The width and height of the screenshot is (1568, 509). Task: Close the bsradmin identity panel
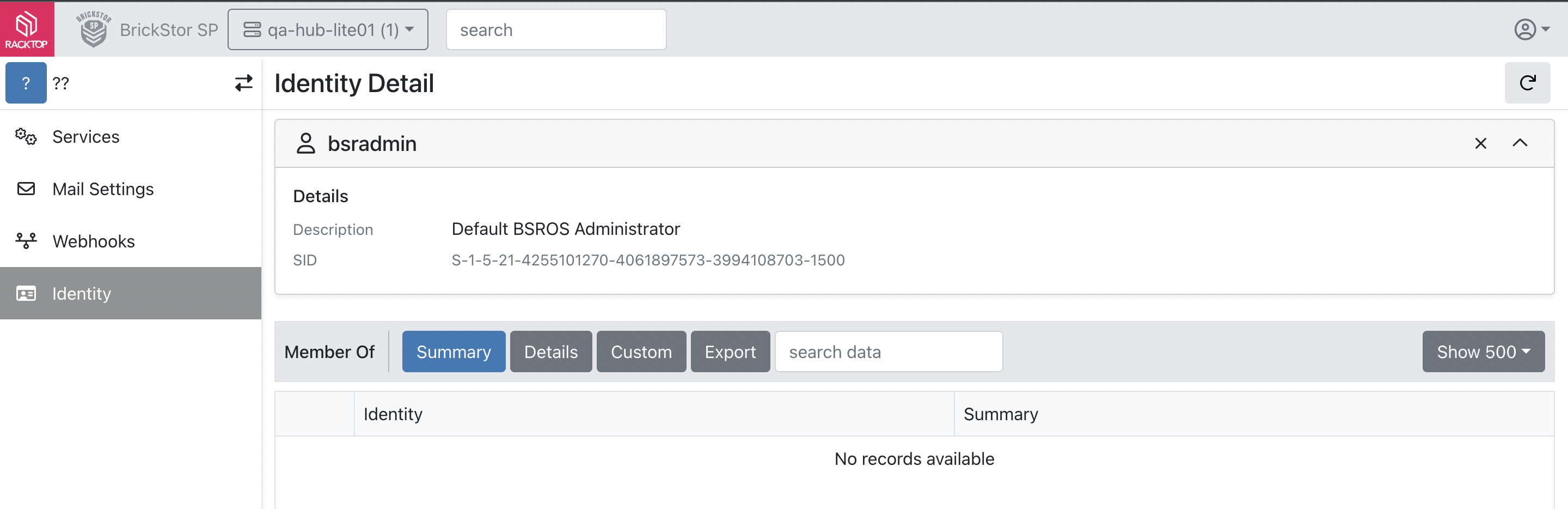[1480, 143]
